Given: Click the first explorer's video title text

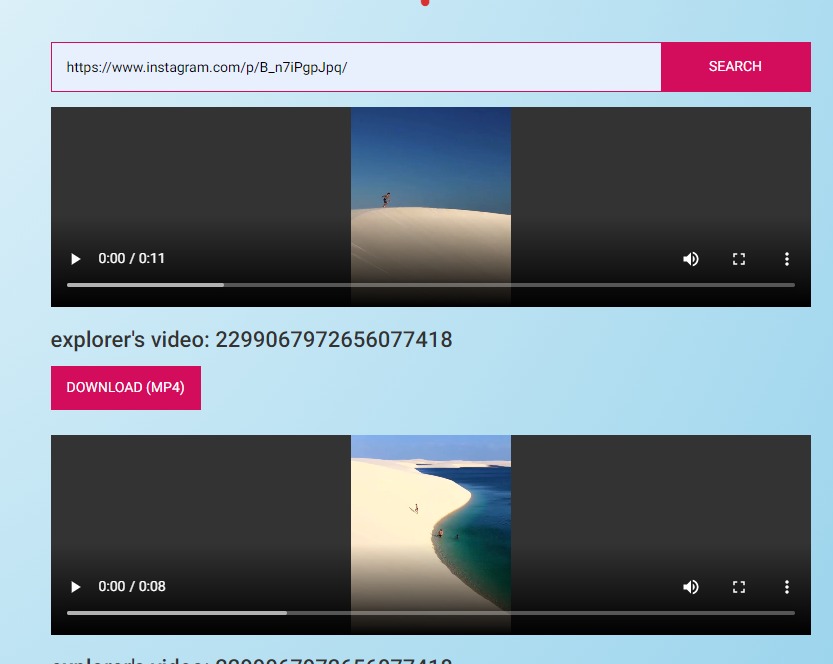Looking at the screenshot, I should (251, 340).
